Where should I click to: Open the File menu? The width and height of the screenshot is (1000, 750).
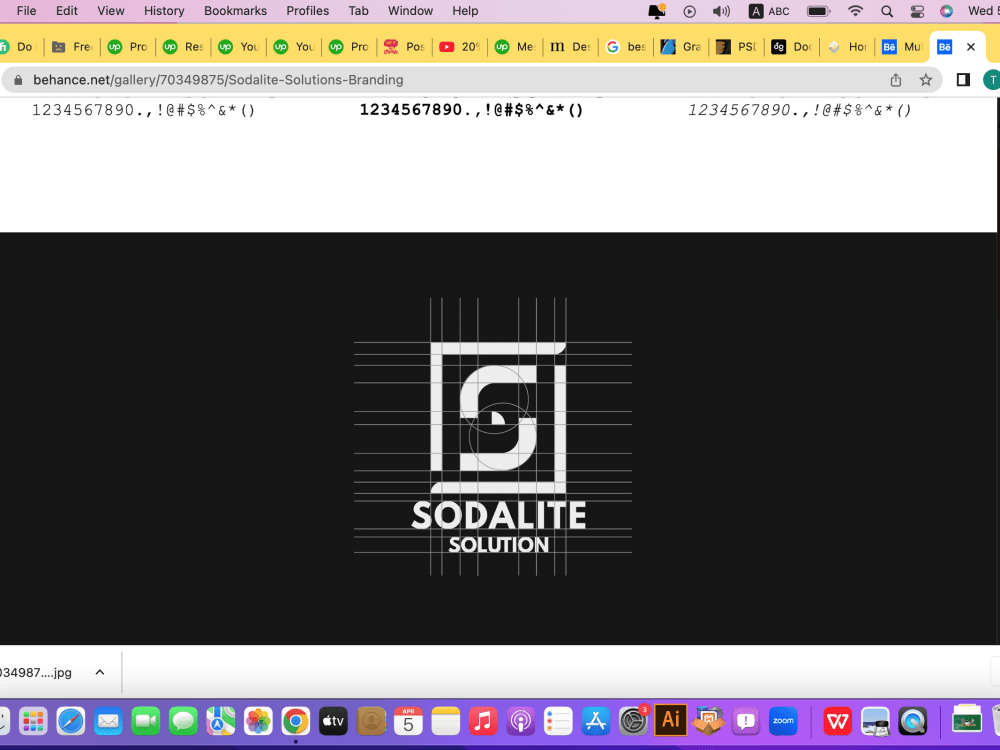point(26,11)
